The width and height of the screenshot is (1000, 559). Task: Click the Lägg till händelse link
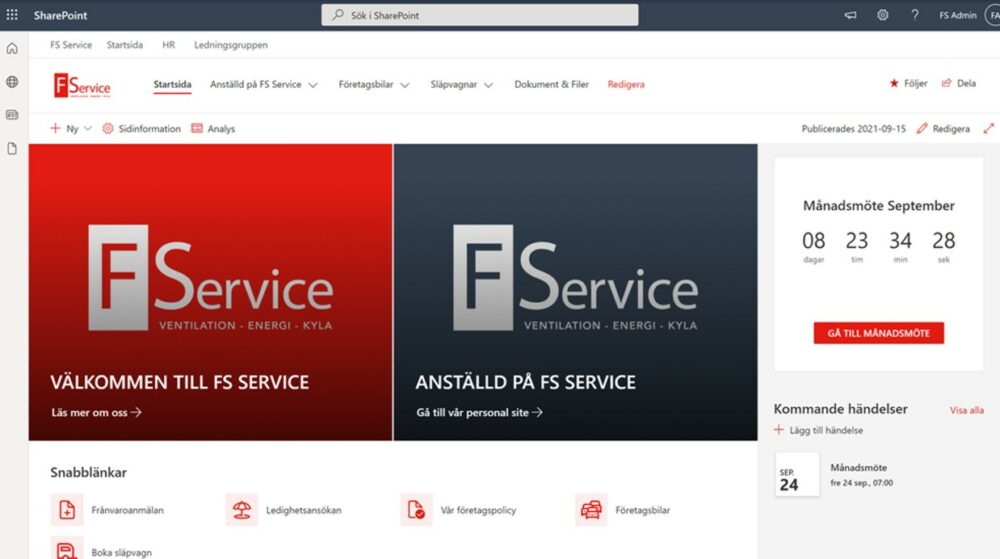826,430
